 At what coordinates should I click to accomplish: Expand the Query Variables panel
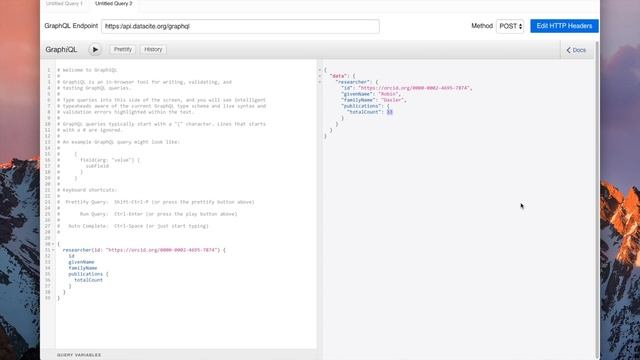click(x=79, y=355)
